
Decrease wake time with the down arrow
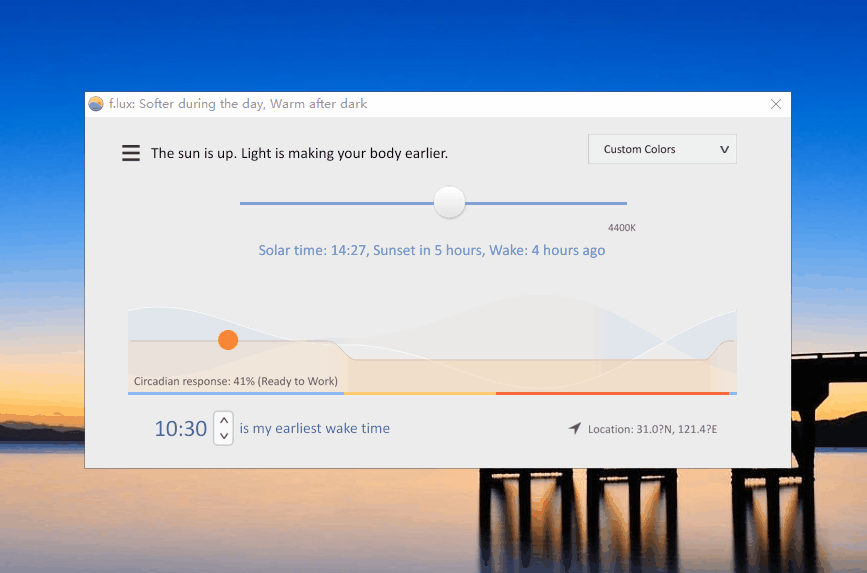[223, 436]
